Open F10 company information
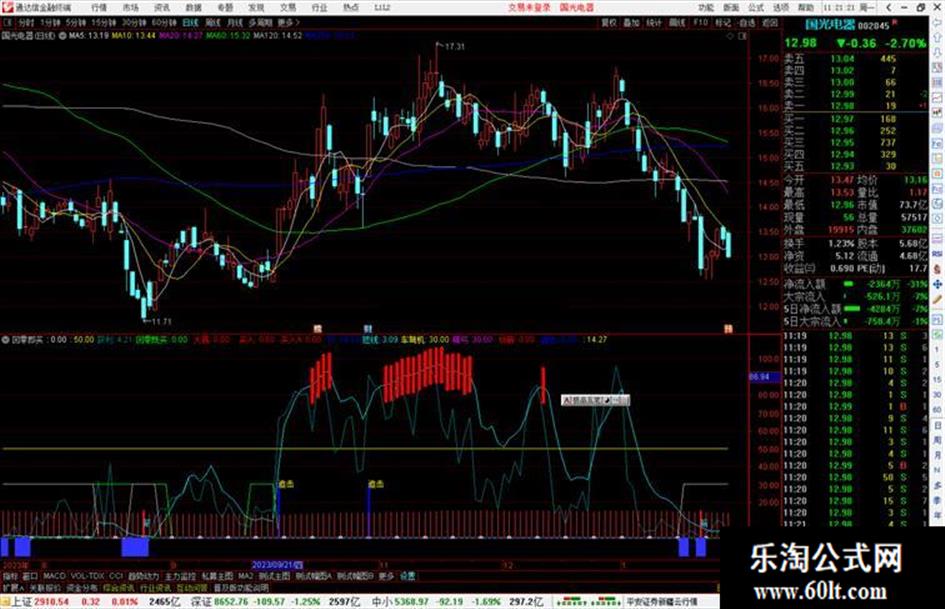This screenshot has width=945, height=609. coord(700,22)
